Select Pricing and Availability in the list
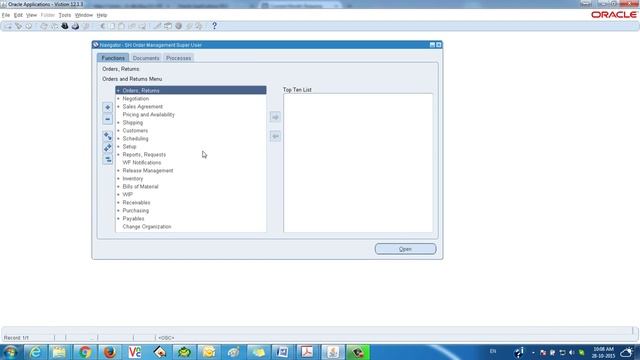Screen dimensions: 640x360 pyautogui.click(x=148, y=115)
